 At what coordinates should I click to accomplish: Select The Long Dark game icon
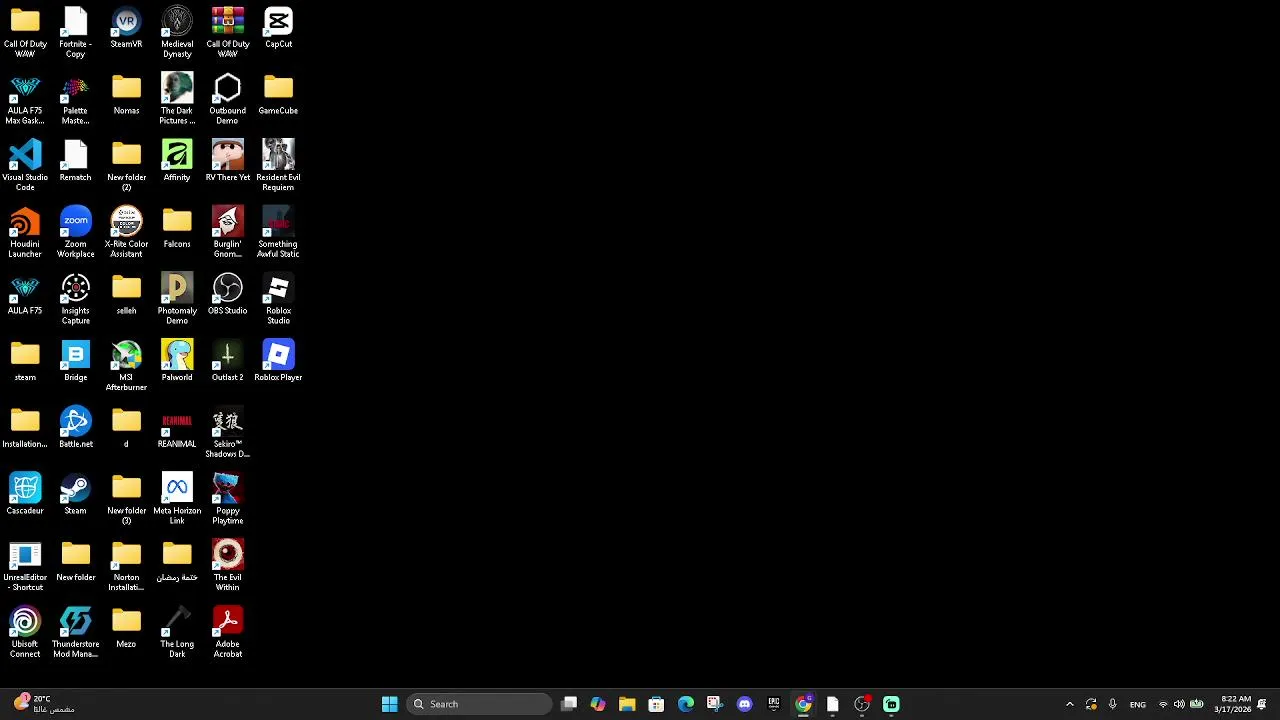tap(177, 633)
